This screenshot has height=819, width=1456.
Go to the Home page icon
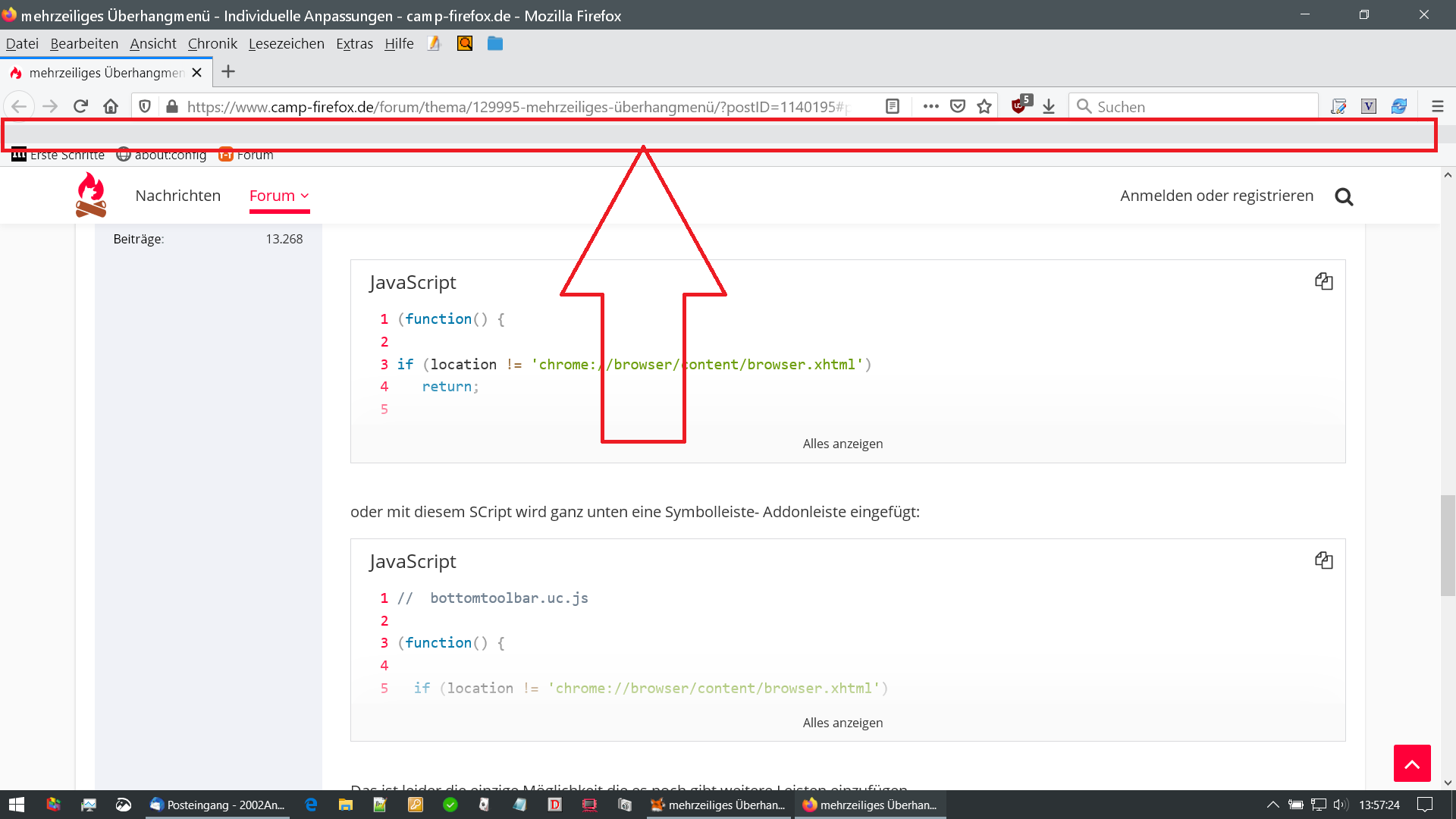point(111,106)
